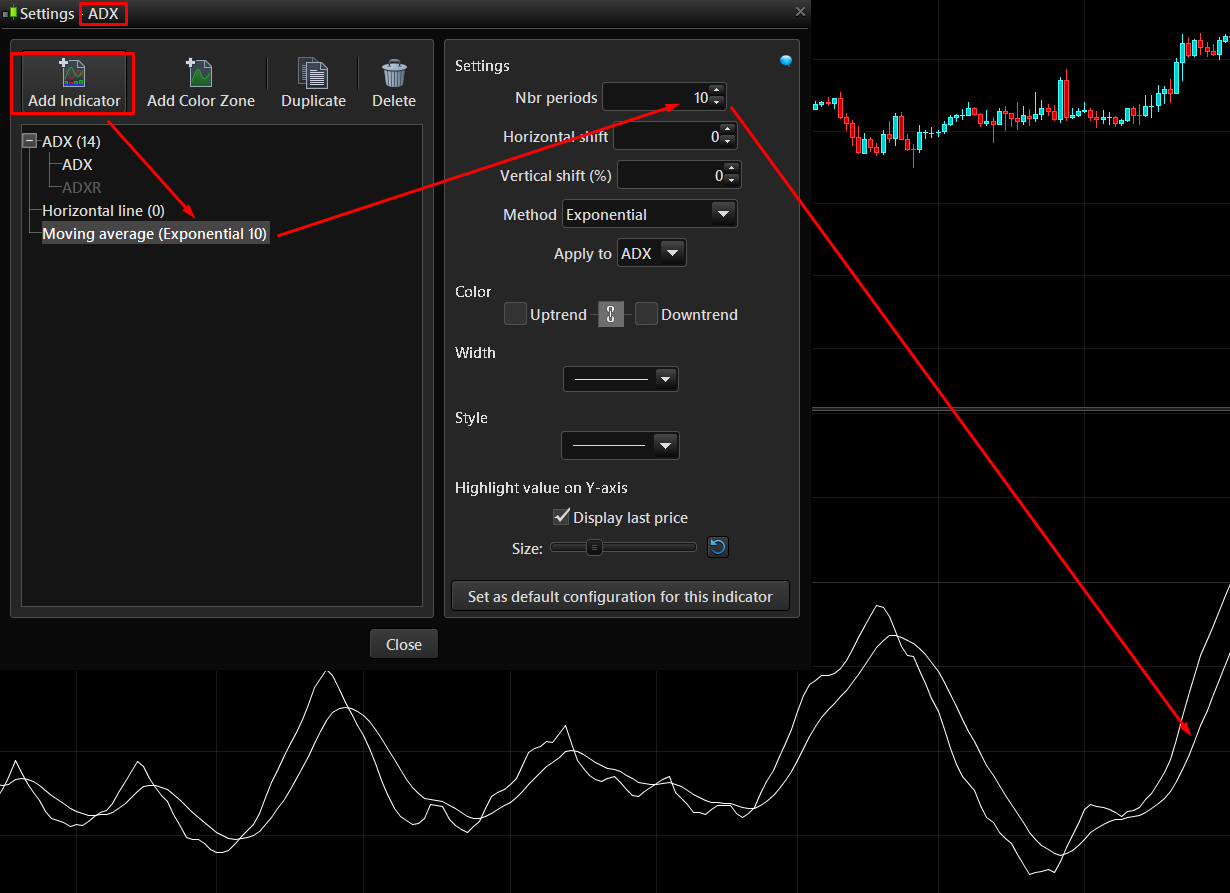Toggle the link icon between trend colors

coord(610,314)
